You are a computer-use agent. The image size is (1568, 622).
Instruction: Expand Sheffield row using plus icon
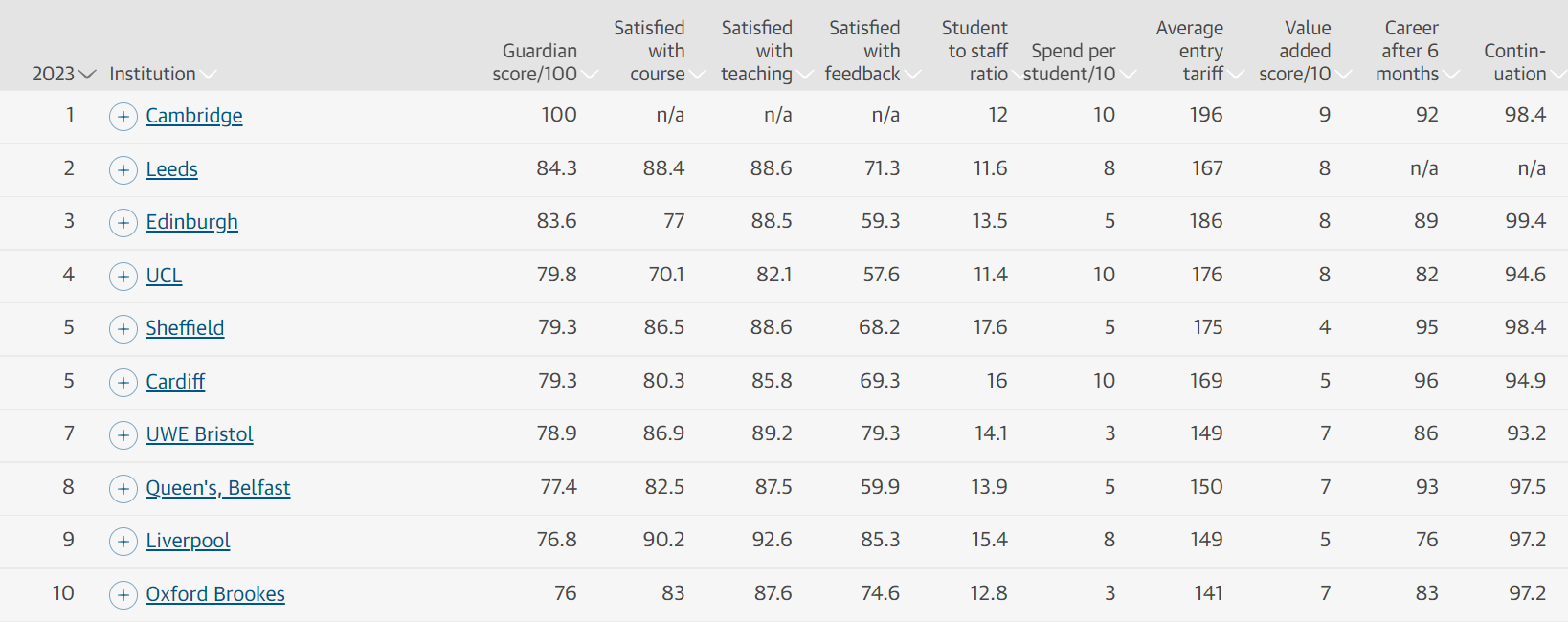123,329
